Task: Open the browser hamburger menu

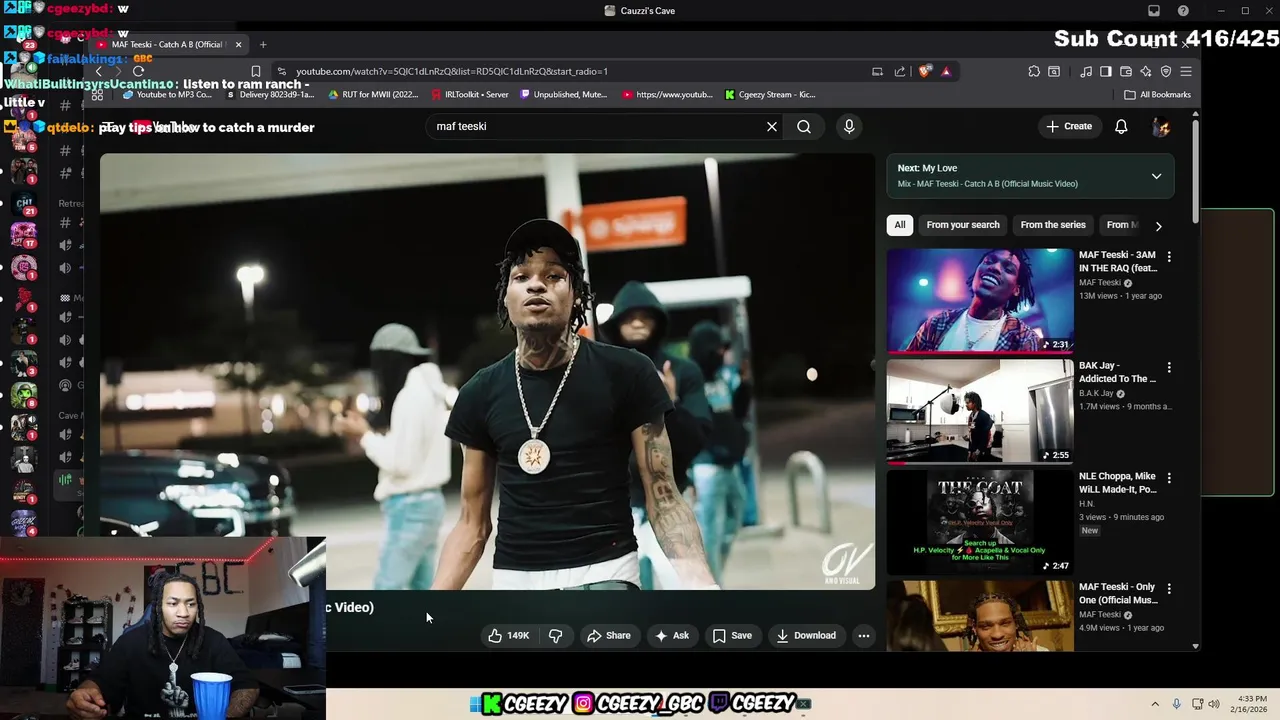Action: click(x=1186, y=71)
